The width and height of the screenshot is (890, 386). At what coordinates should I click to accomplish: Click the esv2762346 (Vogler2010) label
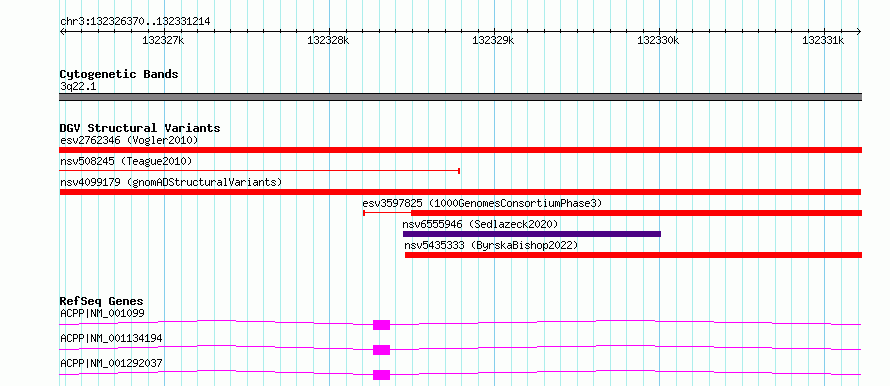point(129,140)
